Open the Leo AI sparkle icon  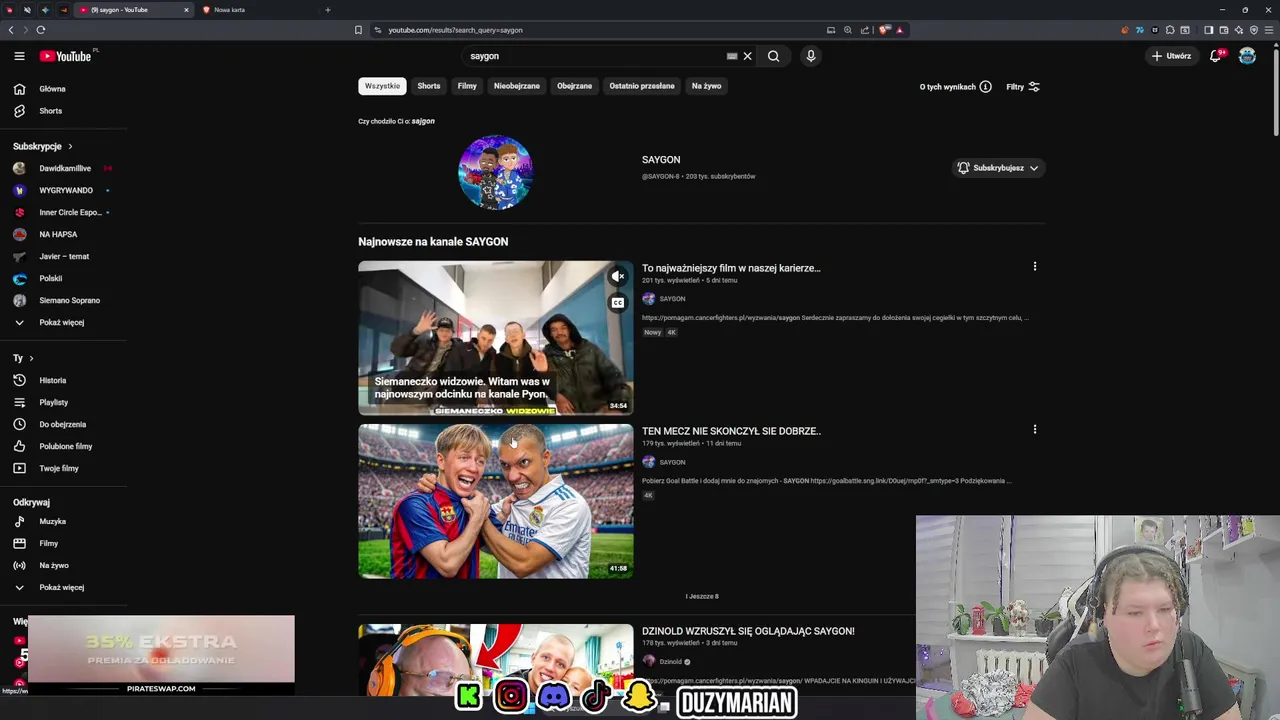tap(1238, 30)
